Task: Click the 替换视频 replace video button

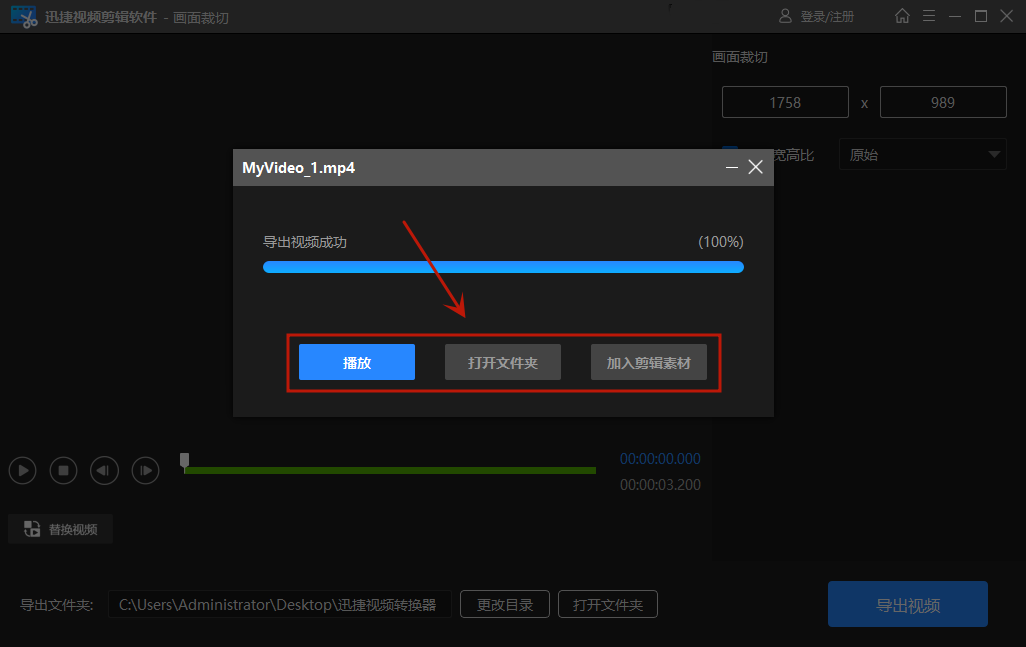Action: [x=61, y=529]
